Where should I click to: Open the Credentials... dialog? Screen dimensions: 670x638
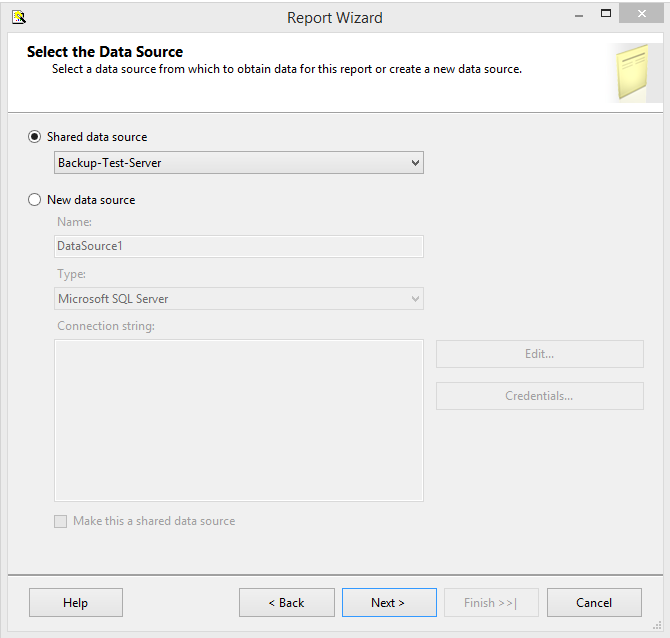539,396
